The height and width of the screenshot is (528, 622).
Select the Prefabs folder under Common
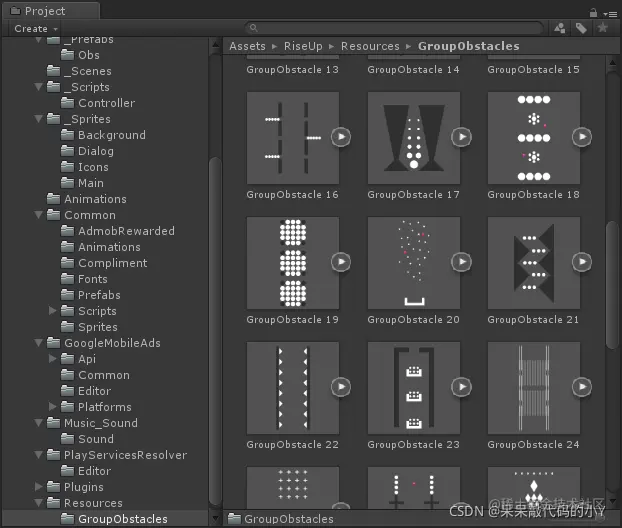(x=90, y=295)
